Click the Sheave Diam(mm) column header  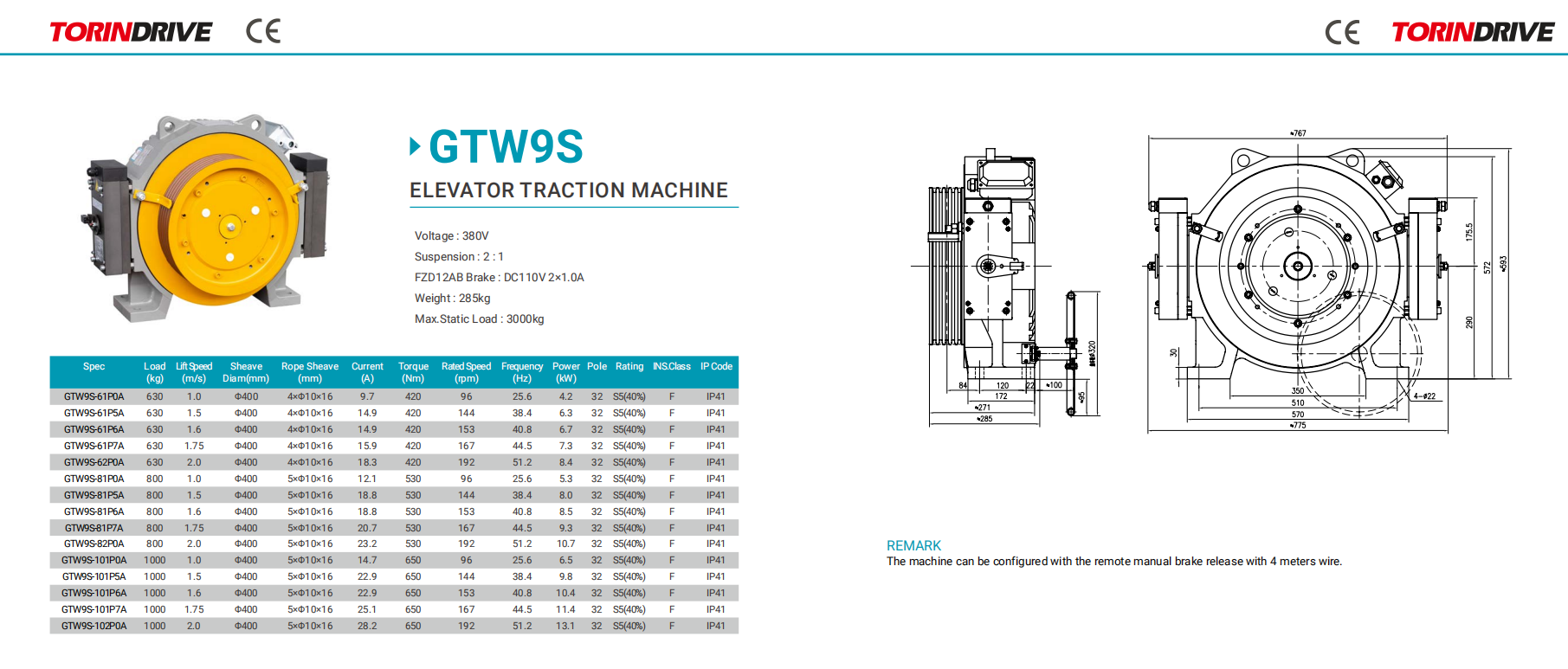pyautogui.click(x=246, y=372)
